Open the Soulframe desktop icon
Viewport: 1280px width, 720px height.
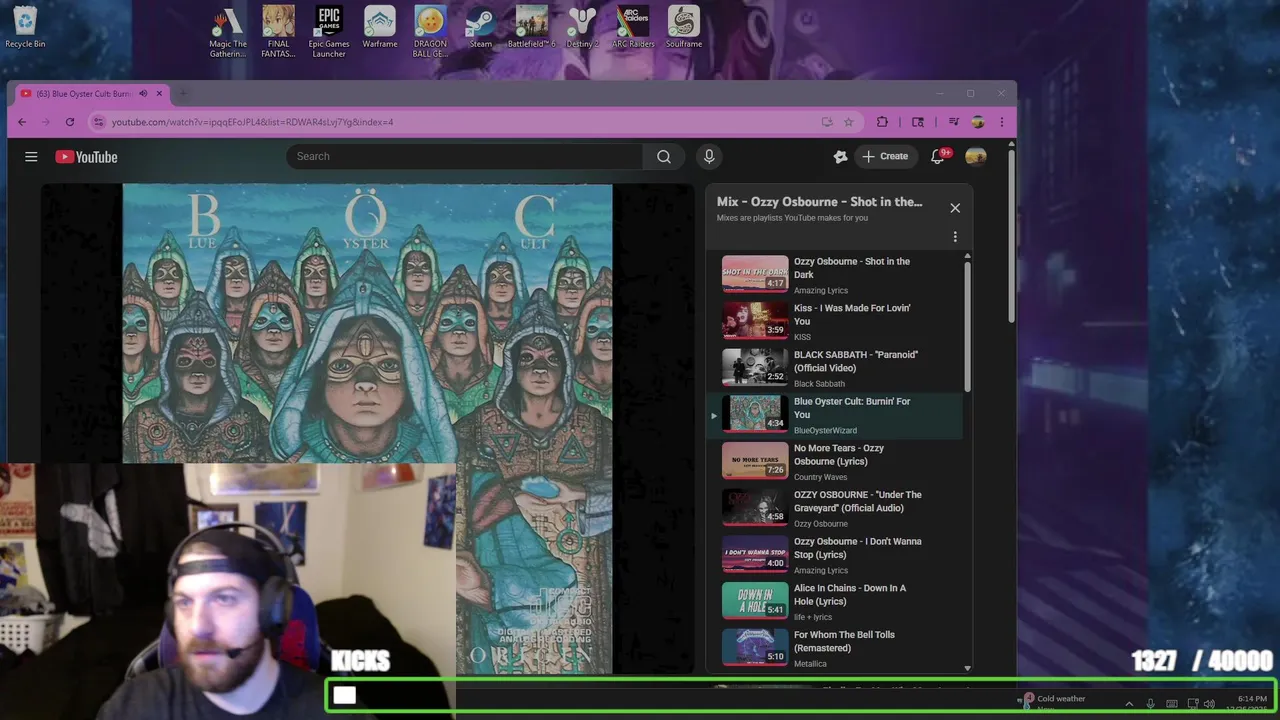pyautogui.click(x=684, y=27)
